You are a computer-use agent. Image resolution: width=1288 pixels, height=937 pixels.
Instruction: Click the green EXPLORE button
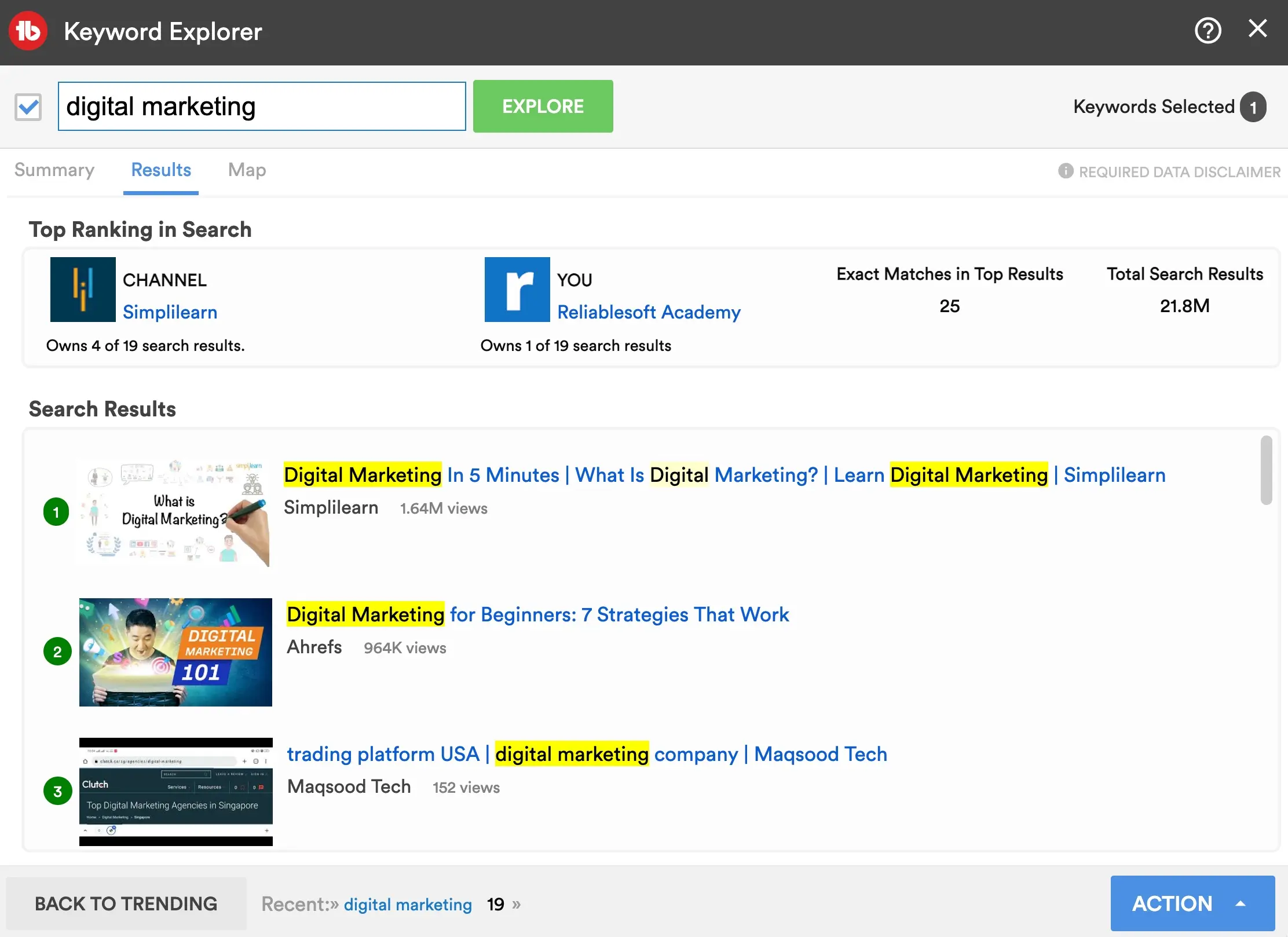543,106
